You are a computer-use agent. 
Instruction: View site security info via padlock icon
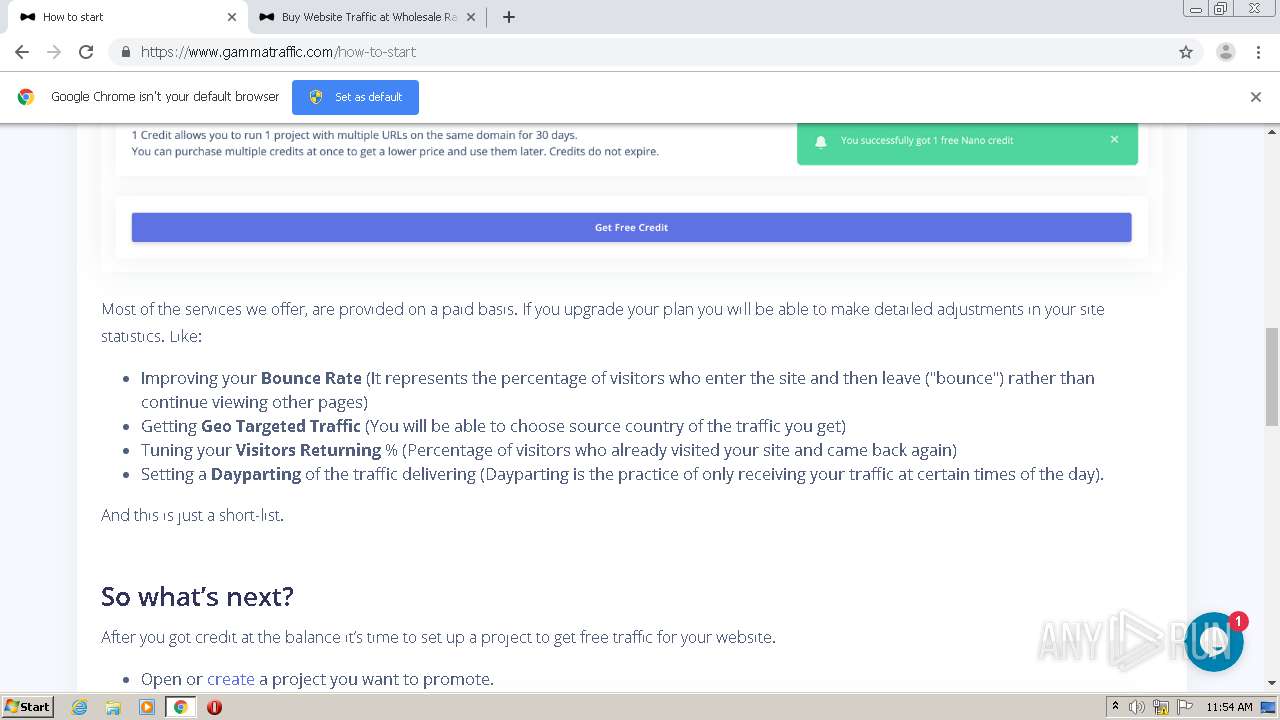126,52
